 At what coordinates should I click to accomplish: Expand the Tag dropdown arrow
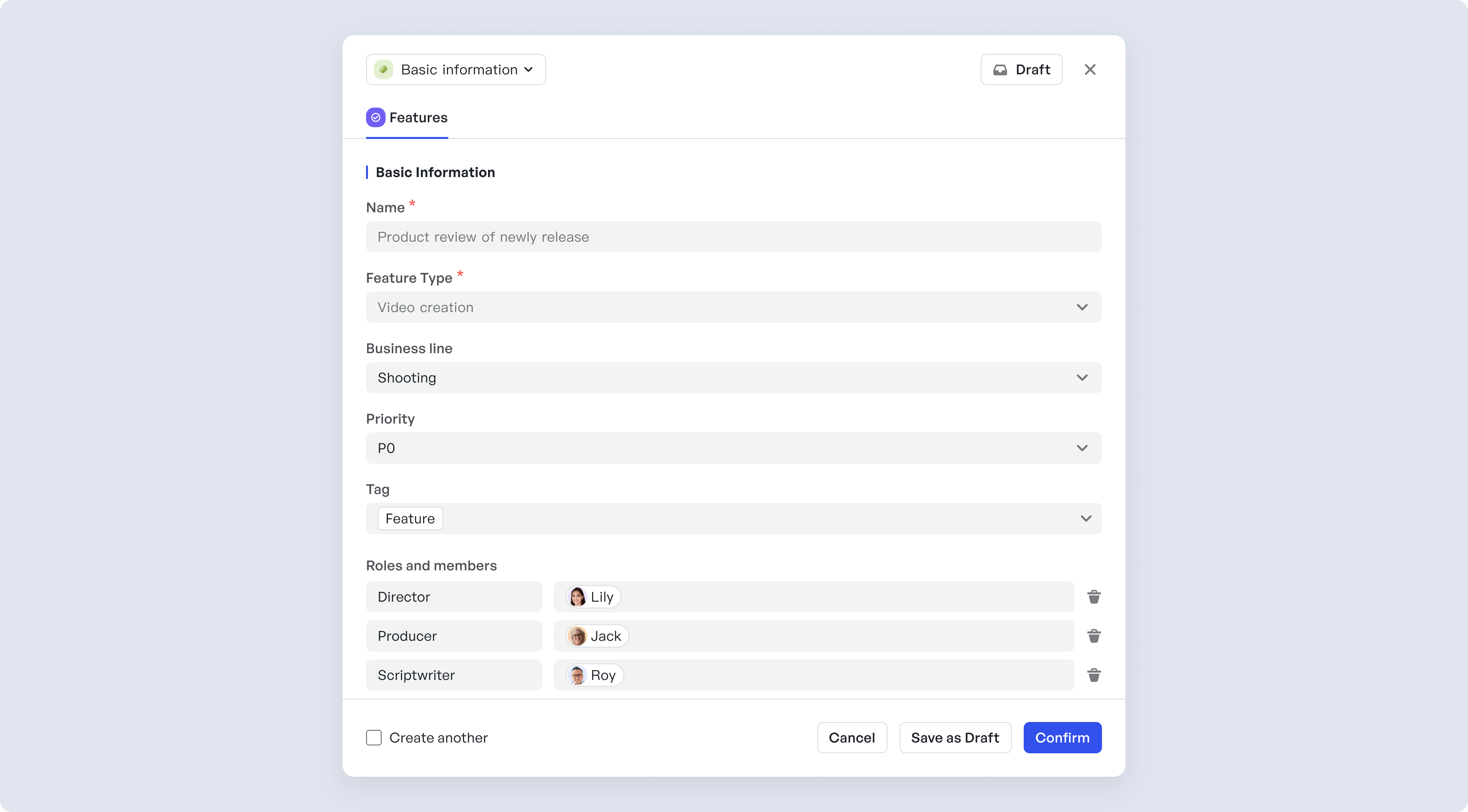(1086, 519)
